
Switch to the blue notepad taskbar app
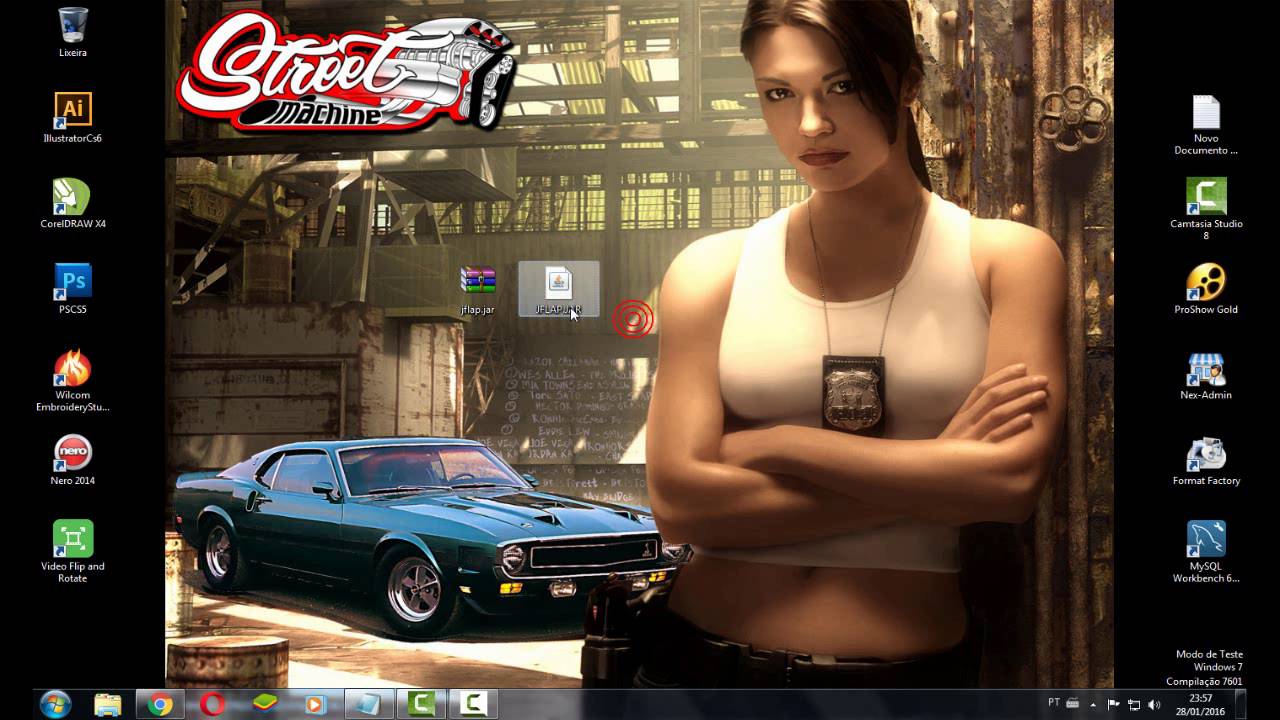[x=369, y=704]
